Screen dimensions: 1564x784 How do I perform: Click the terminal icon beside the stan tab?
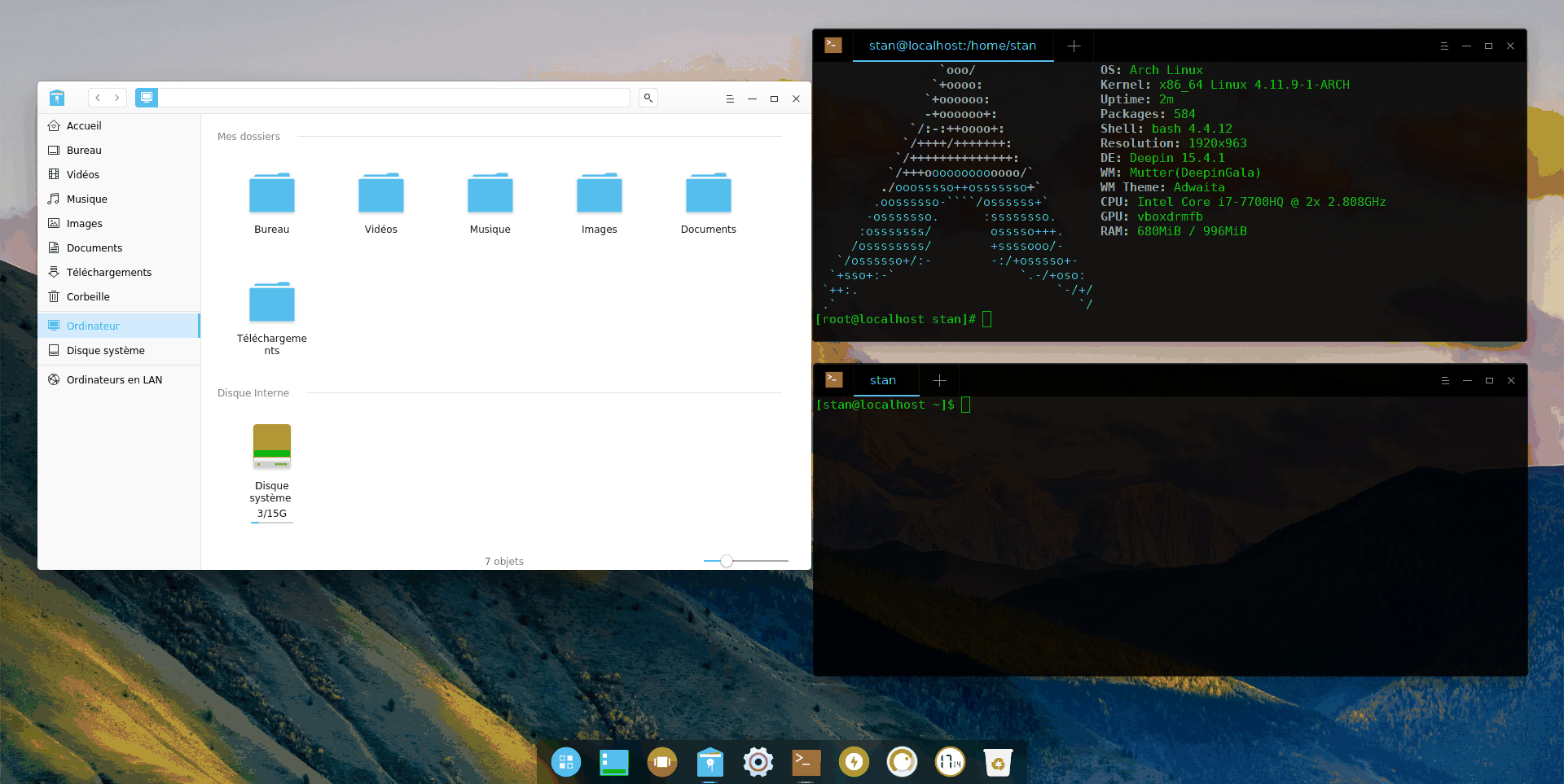click(x=833, y=379)
